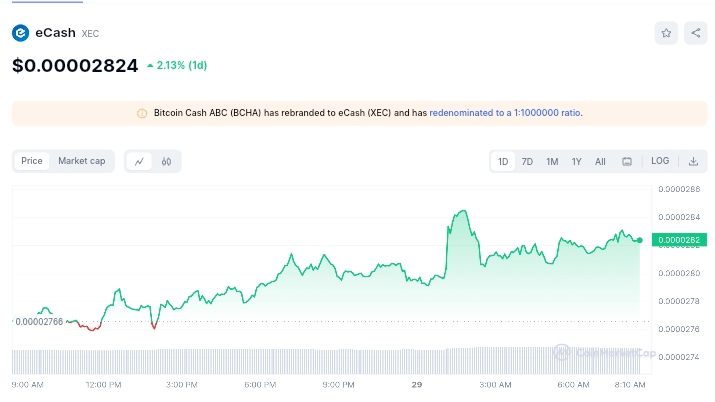This screenshot has height=402, width=715.
Task: Download chart data icon
Action: 693,161
